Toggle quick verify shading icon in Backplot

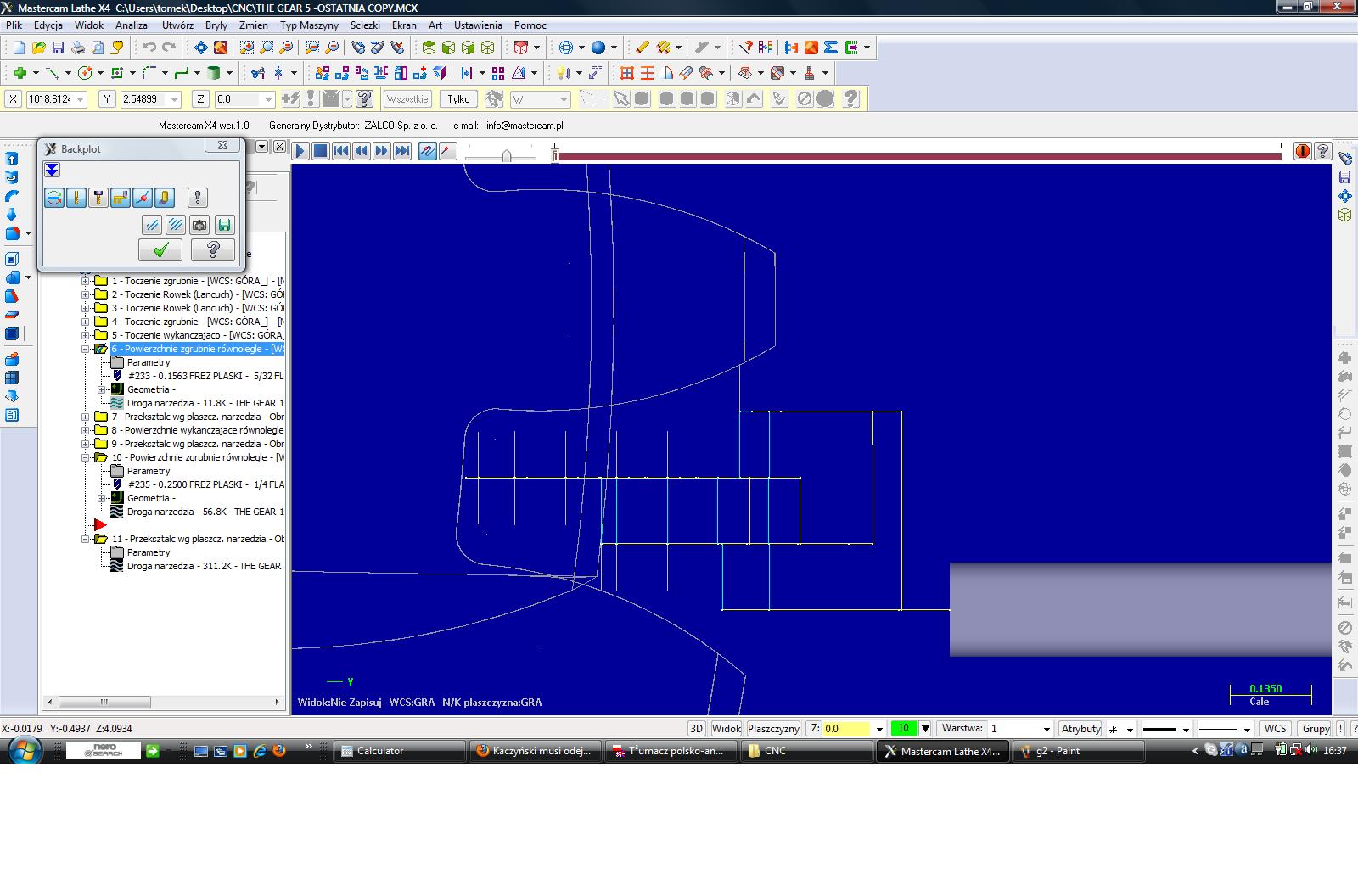165,198
